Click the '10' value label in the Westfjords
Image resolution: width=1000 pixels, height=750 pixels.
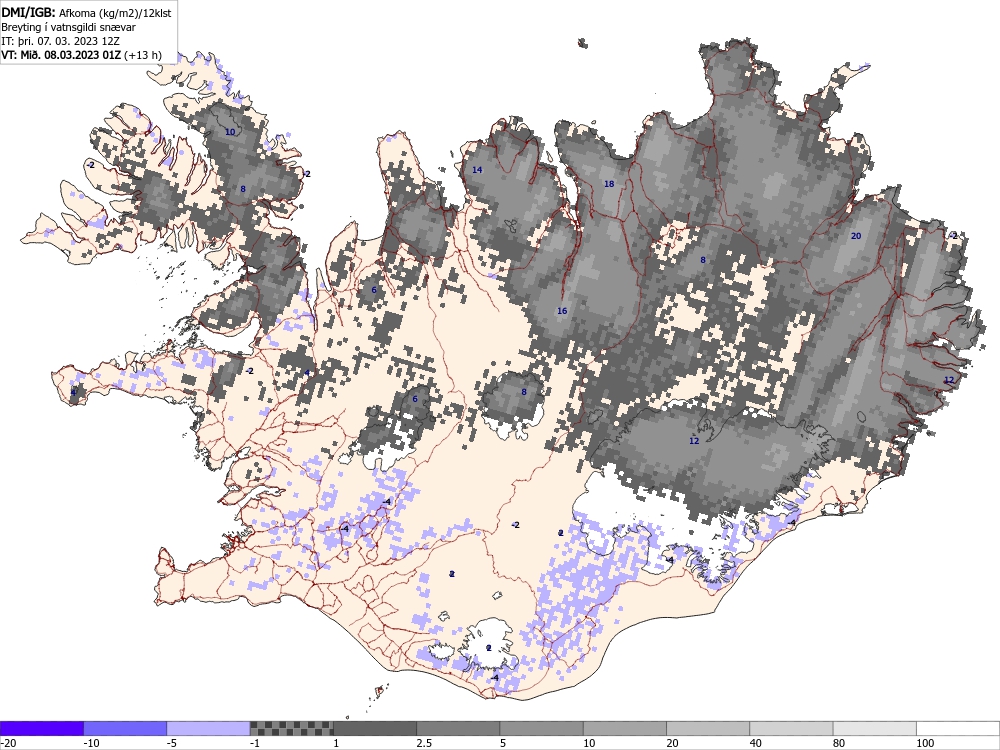[x=230, y=132]
